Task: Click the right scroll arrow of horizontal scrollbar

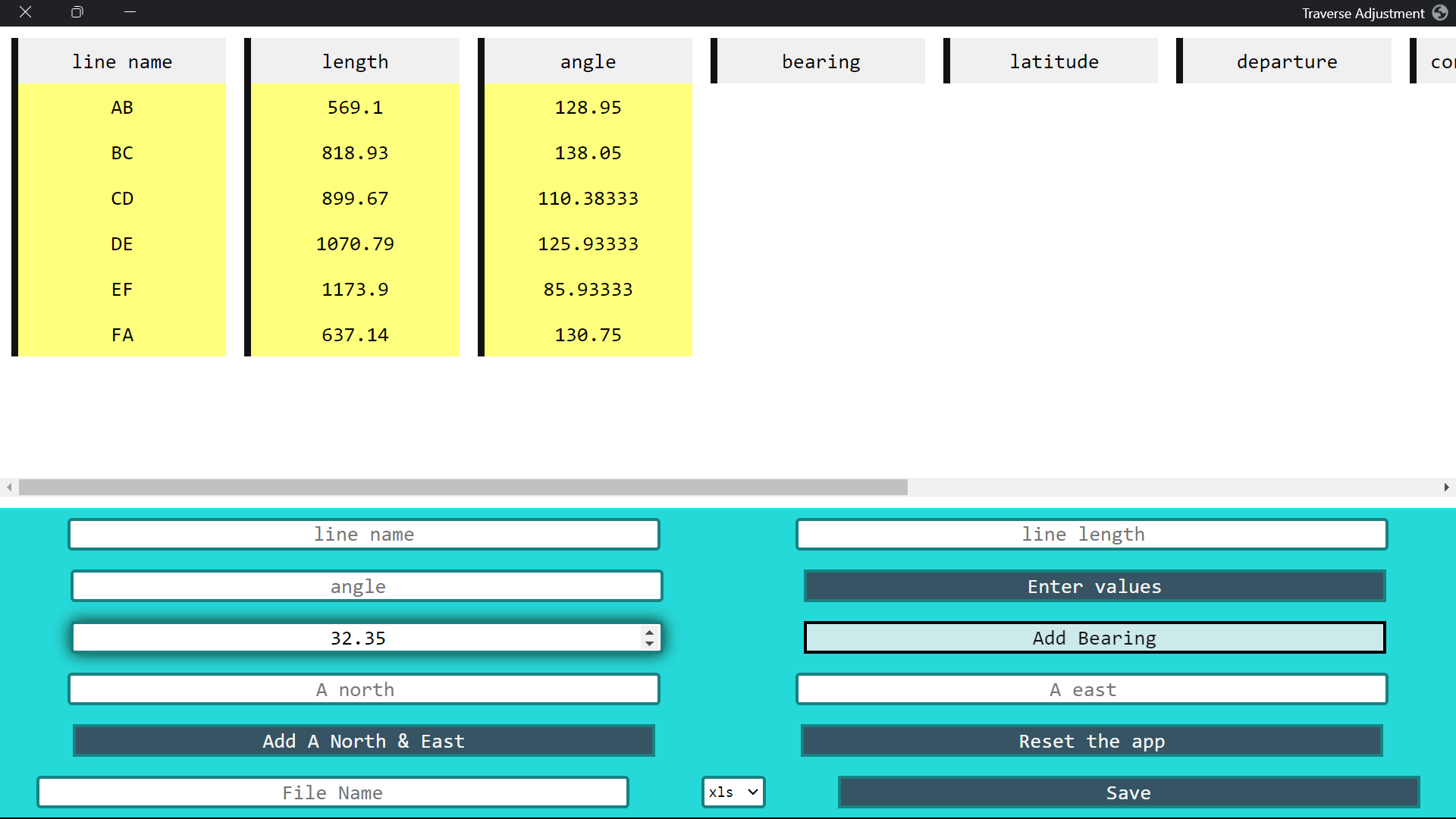Action: [x=1446, y=488]
